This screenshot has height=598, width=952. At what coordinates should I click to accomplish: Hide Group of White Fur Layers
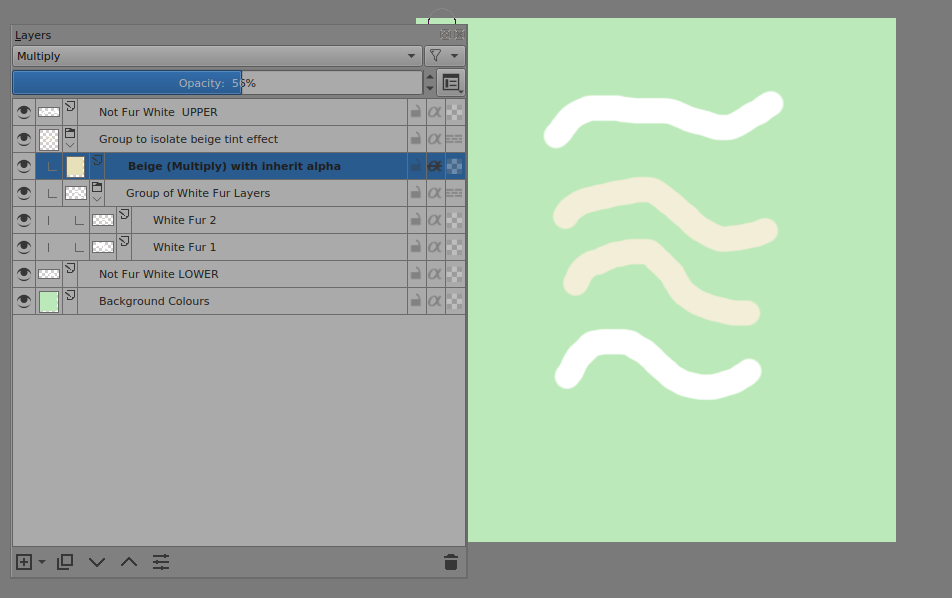pos(24,193)
